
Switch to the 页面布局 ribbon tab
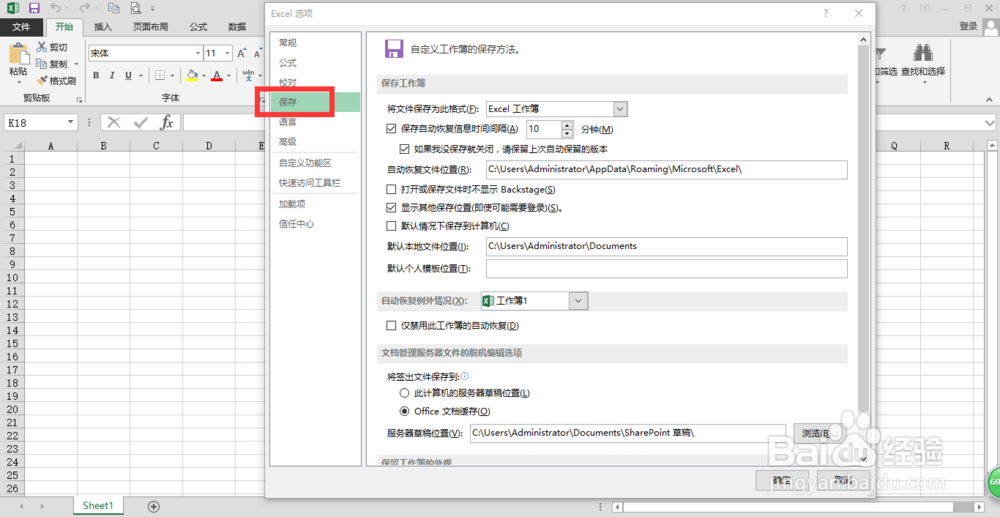pyautogui.click(x=151, y=27)
